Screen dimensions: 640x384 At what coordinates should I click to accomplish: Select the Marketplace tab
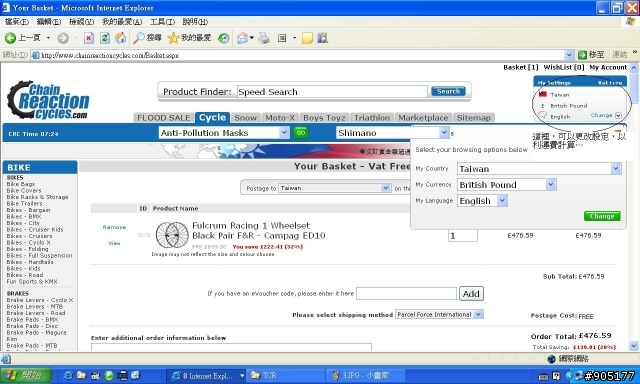point(423,118)
